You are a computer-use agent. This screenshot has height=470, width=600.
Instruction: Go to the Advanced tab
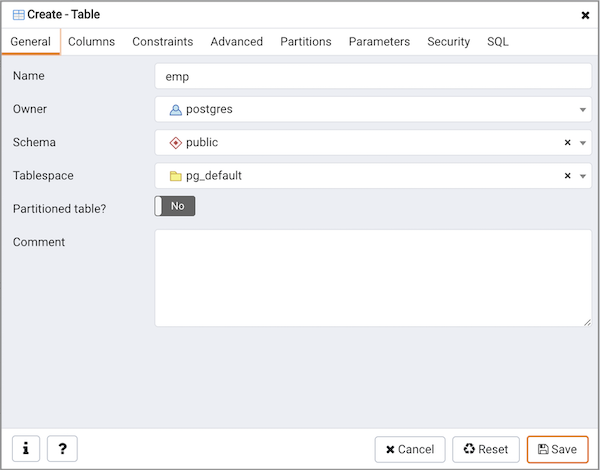point(236,41)
